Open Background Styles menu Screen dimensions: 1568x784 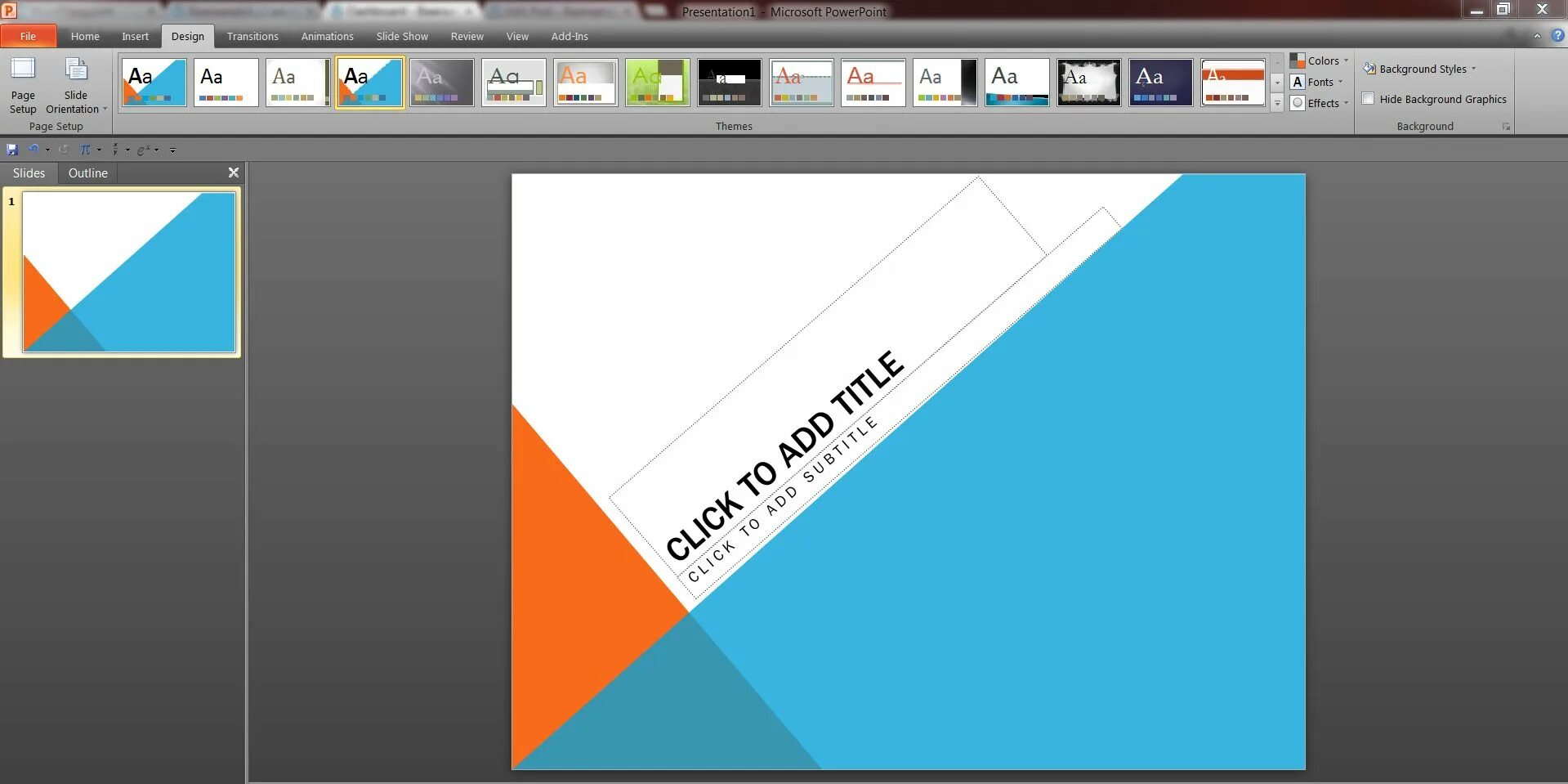(1419, 69)
